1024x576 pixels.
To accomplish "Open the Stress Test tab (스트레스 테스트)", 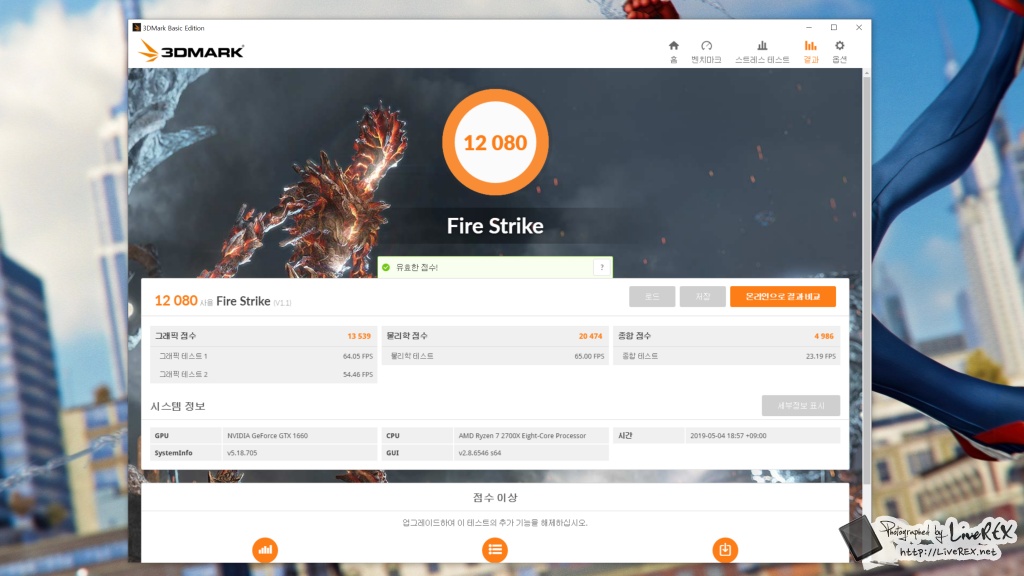I will point(761,52).
